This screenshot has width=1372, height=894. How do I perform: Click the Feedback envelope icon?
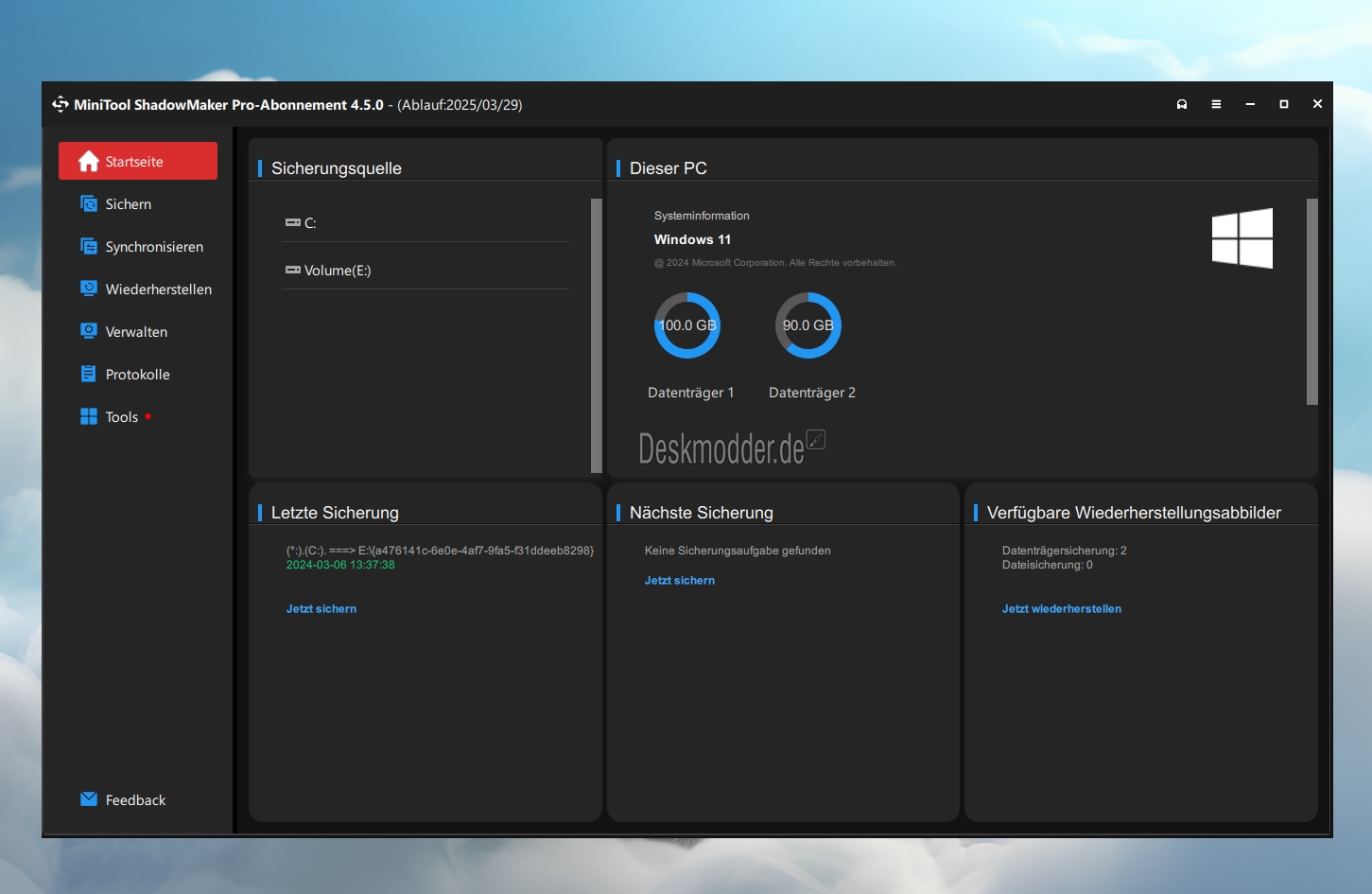tap(89, 799)
